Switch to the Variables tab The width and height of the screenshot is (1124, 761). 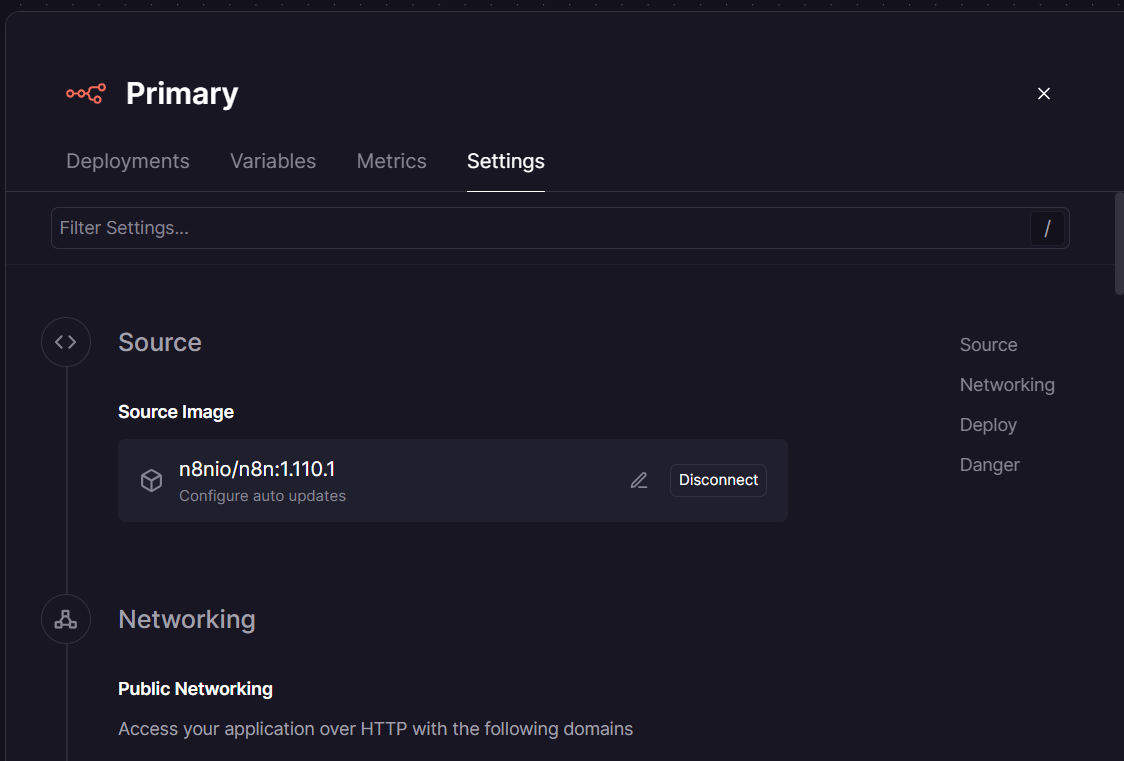pos(273,161)
